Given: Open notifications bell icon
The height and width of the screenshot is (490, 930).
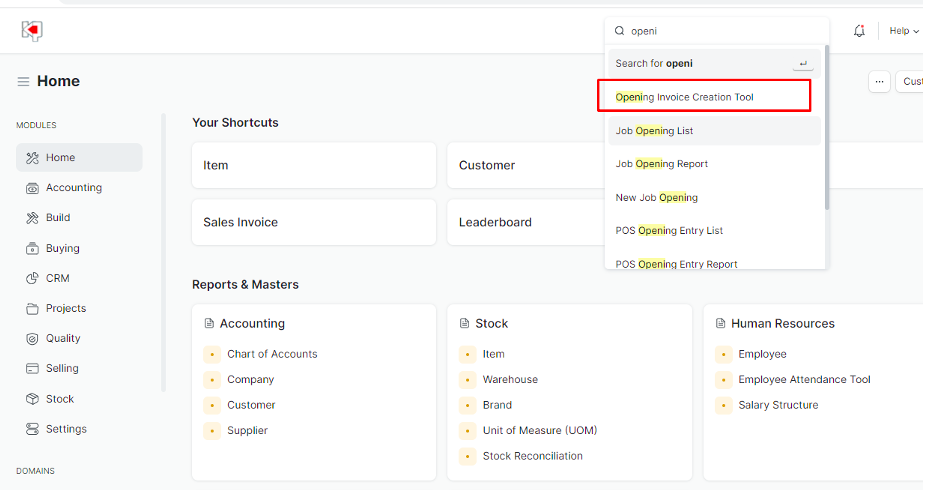Looking at the screenshot, I should tap(859, 31).
